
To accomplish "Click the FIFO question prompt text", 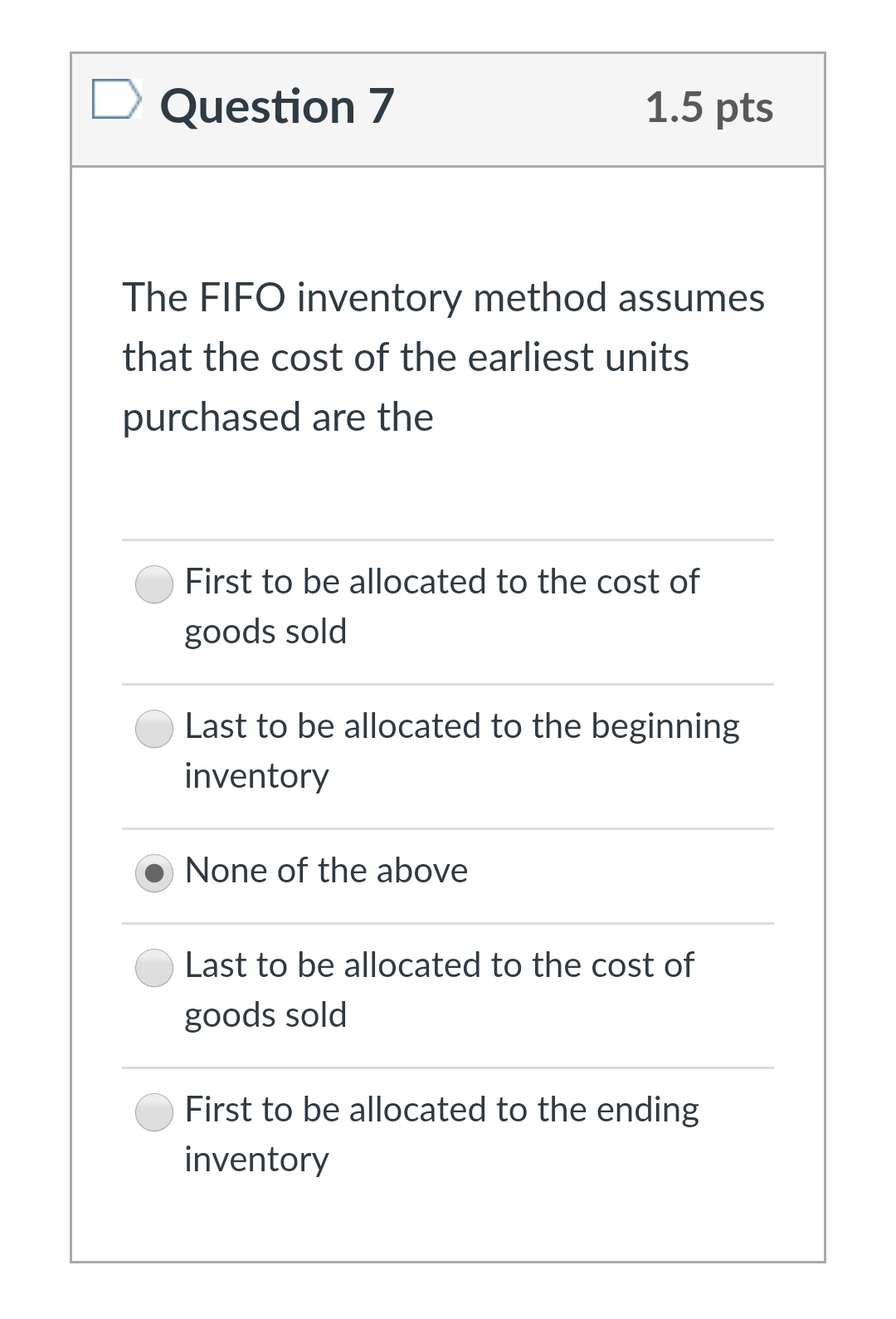I will tap(443, 356).
